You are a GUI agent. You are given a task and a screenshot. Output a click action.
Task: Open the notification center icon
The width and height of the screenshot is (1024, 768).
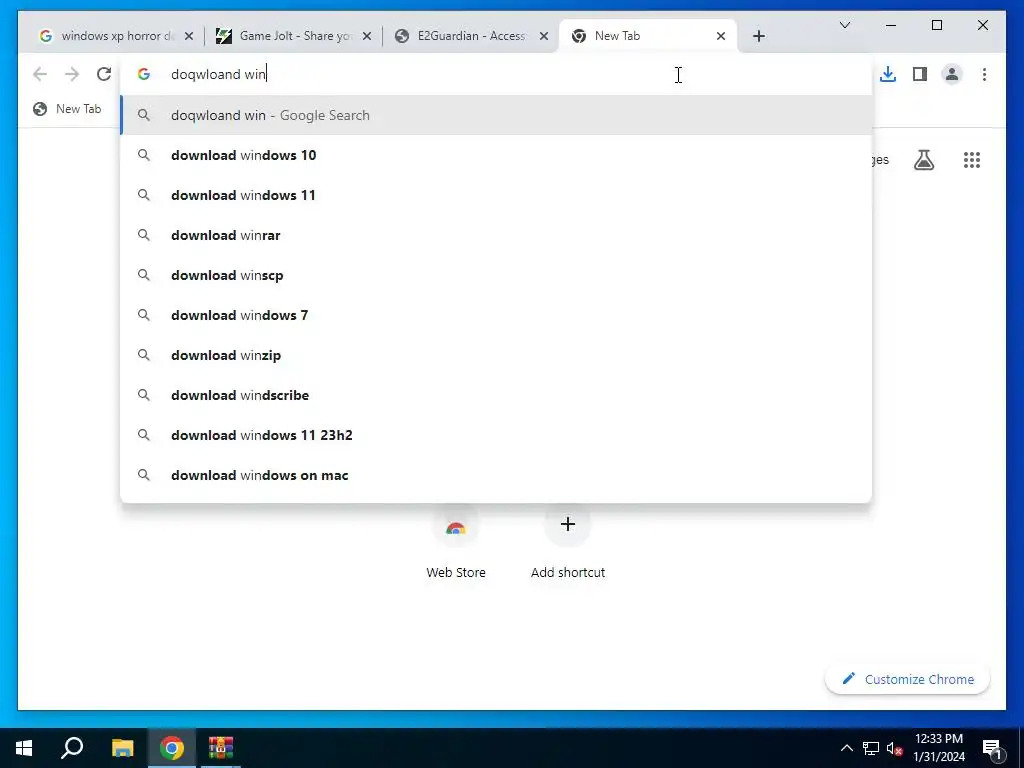(993, 749)
